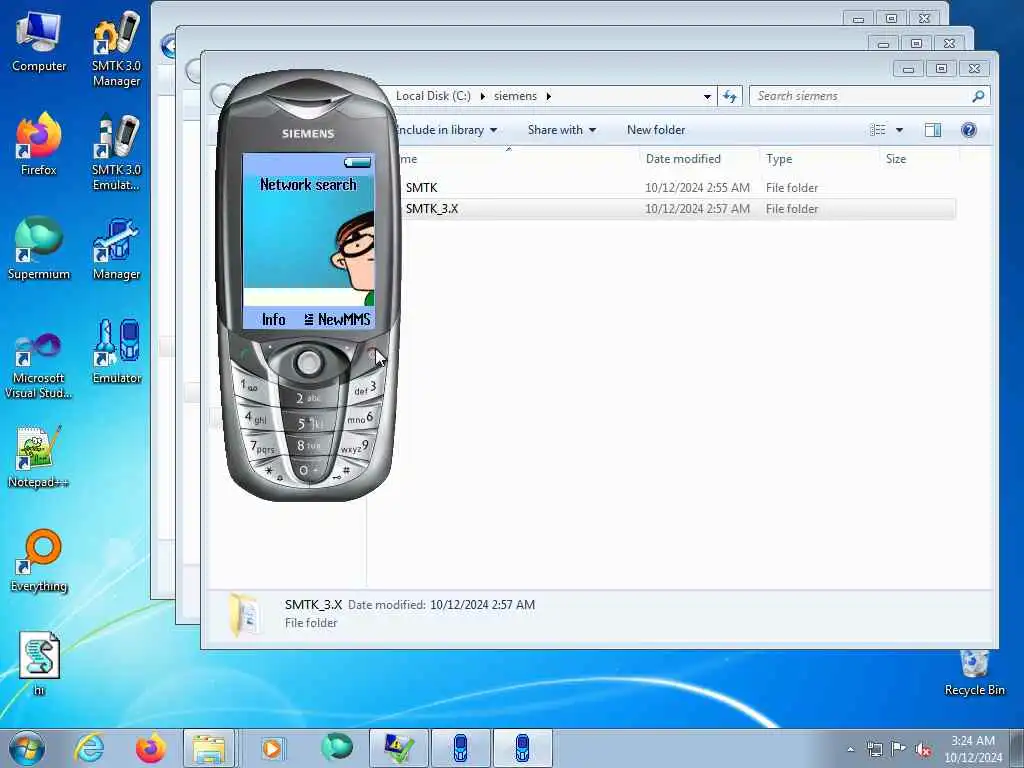Open Supermium from the taskbar
The image size is (1024, 768).
pyautogui.click(x=337, y=748)
